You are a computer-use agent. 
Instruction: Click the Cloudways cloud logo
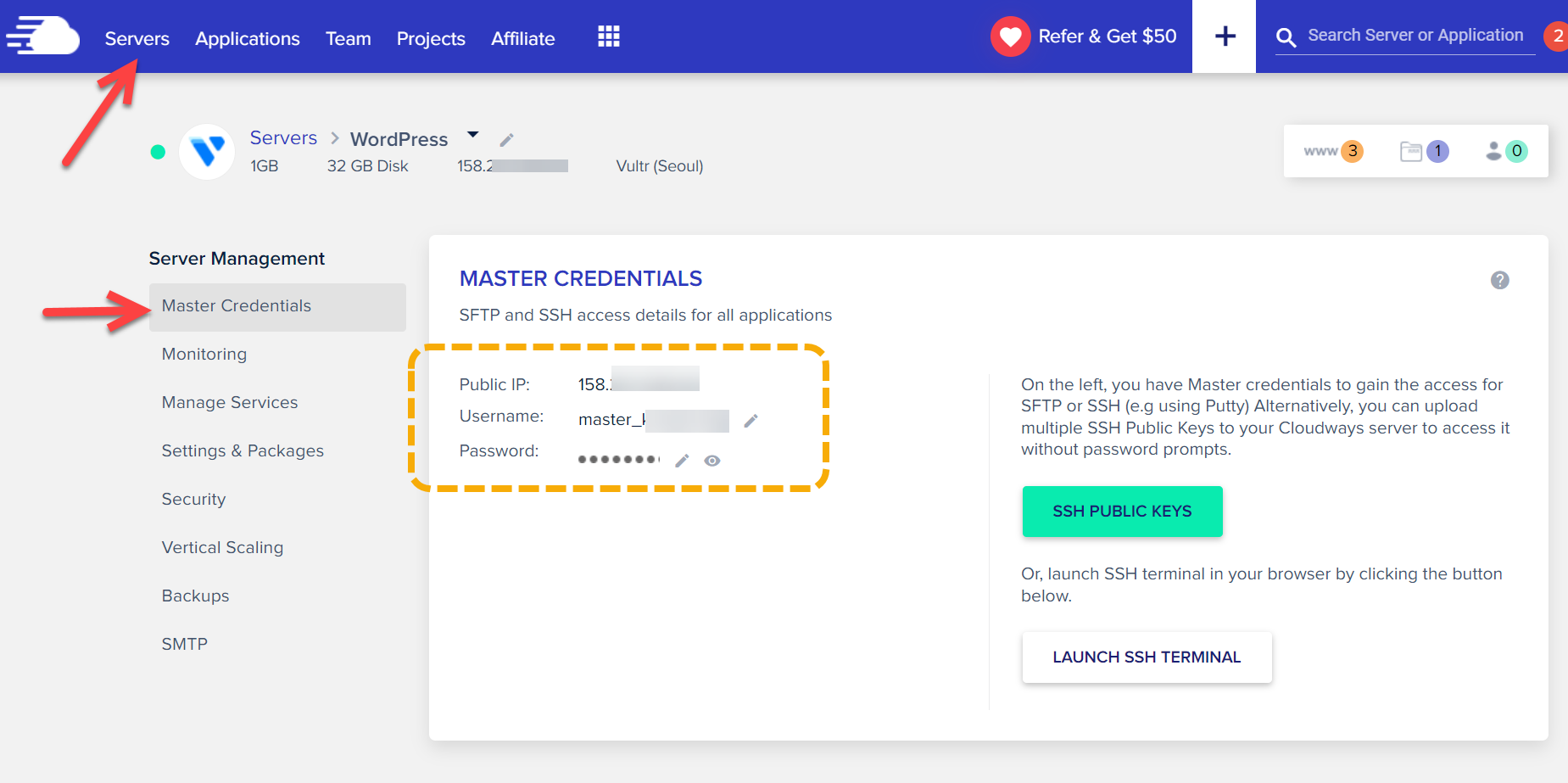[42, 36]
